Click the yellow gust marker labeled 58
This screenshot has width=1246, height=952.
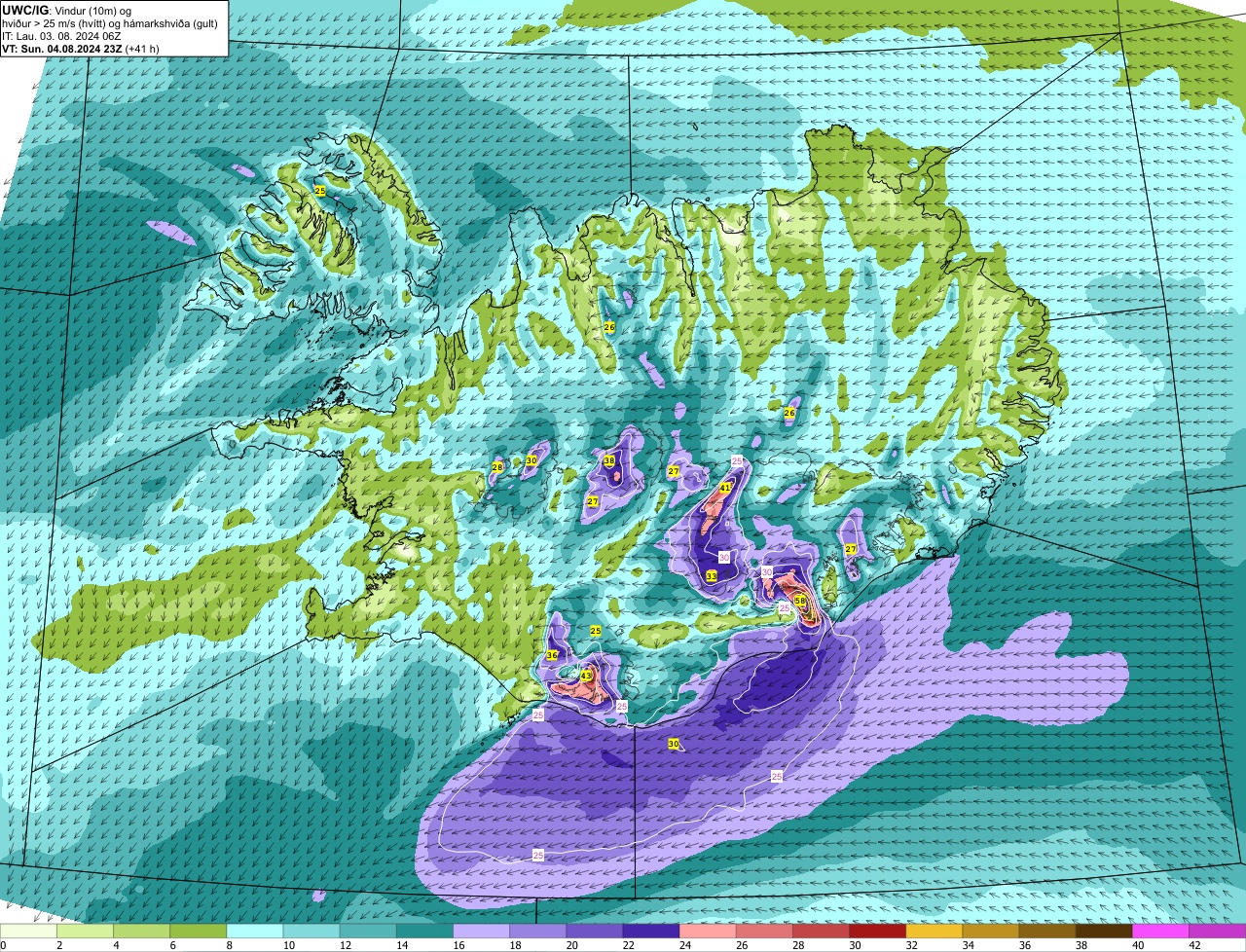pos(800,602)
